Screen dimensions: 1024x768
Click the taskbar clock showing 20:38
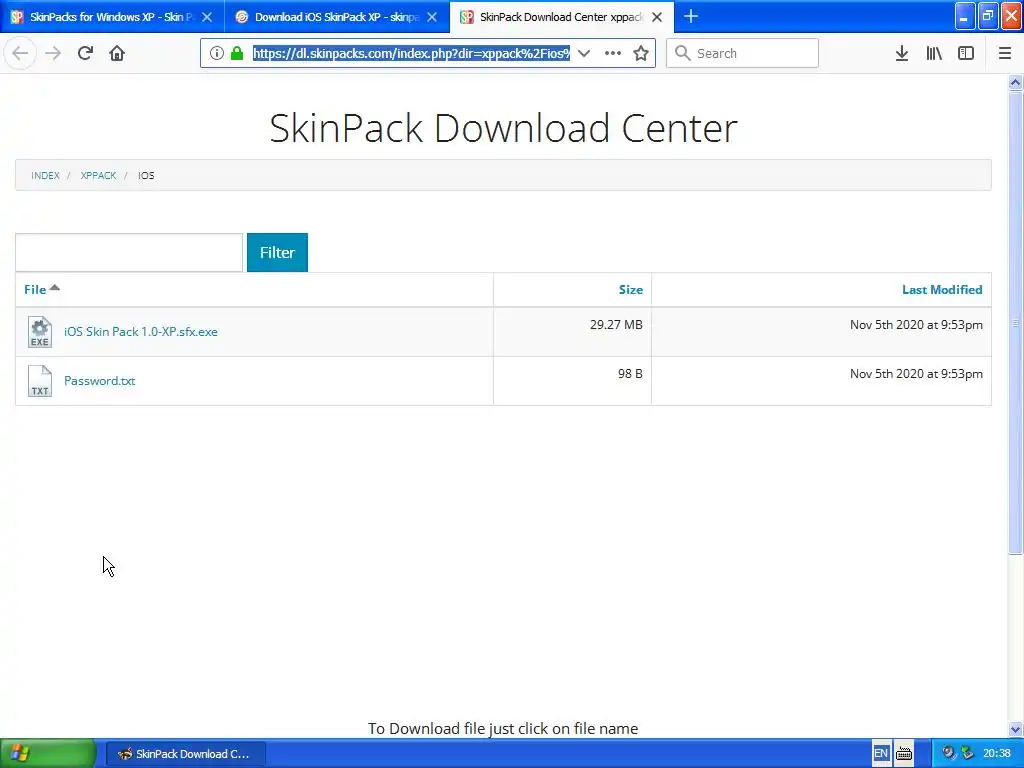tap(997, 754)
